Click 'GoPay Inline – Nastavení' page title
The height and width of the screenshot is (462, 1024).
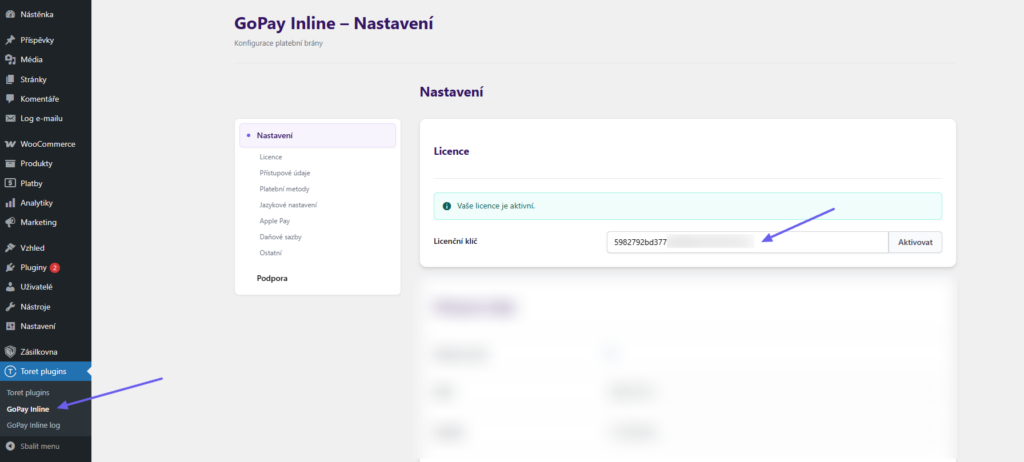(334, 24)
